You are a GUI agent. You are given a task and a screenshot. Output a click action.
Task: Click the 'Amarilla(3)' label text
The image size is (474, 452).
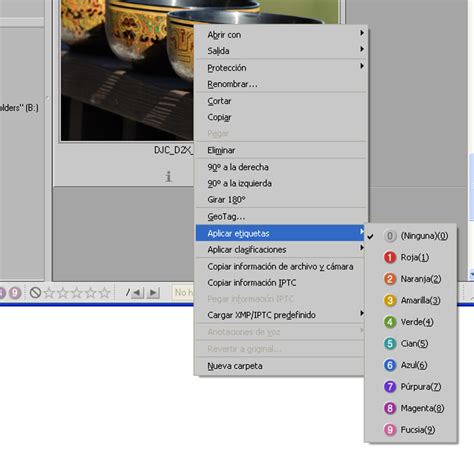coord(421,300)
